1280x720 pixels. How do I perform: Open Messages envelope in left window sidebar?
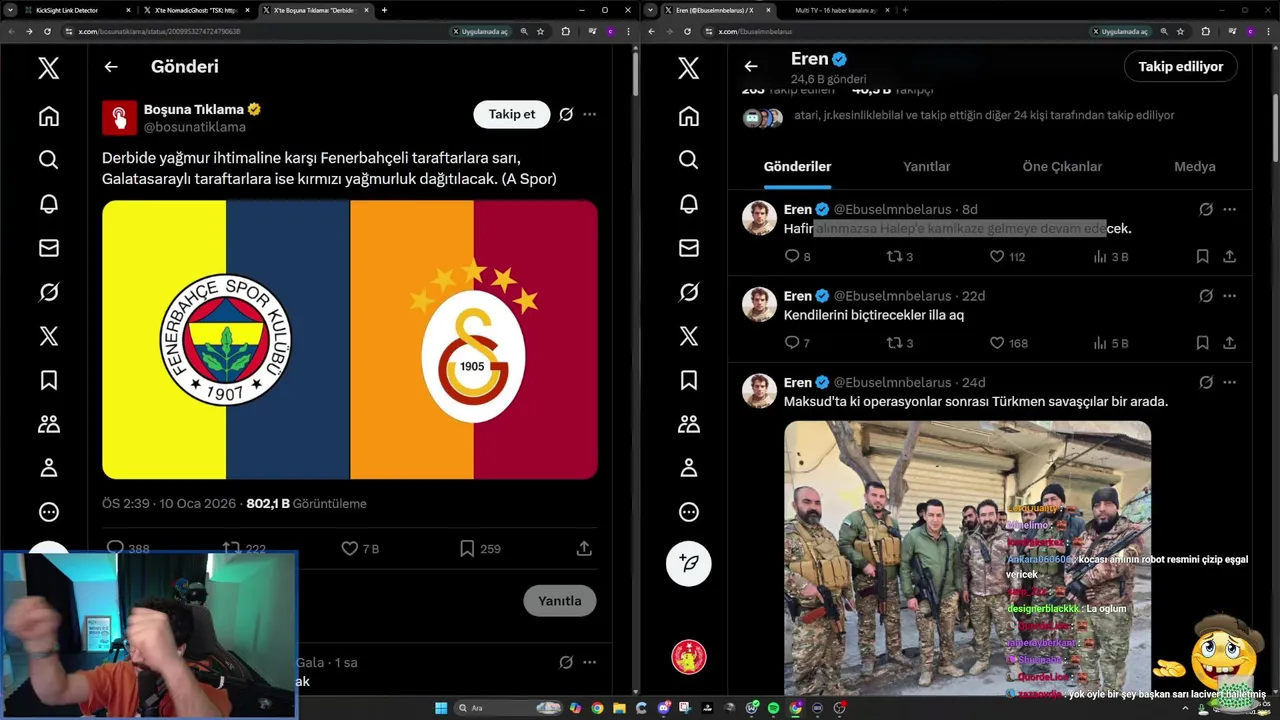pos(48,248)
